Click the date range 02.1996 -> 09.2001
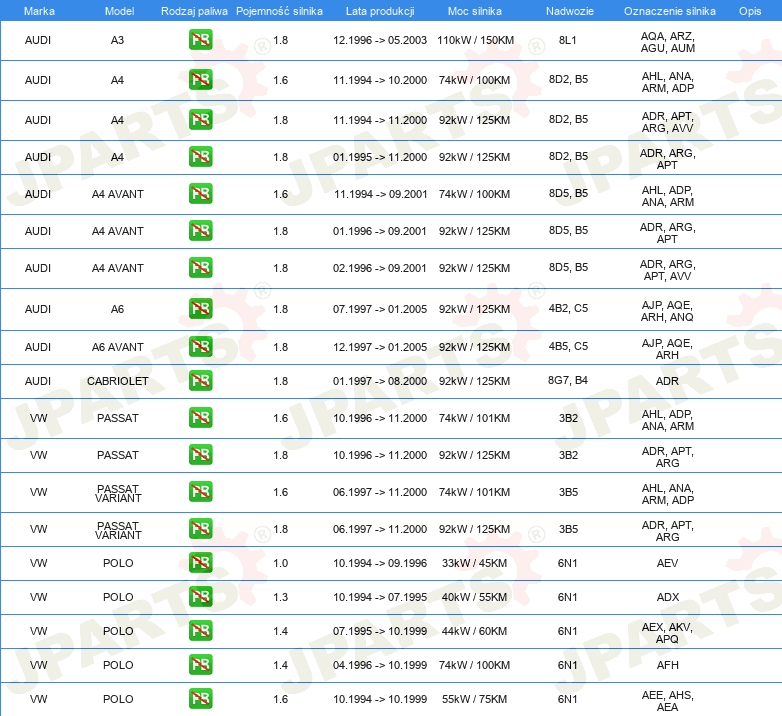 click(380, 268)
